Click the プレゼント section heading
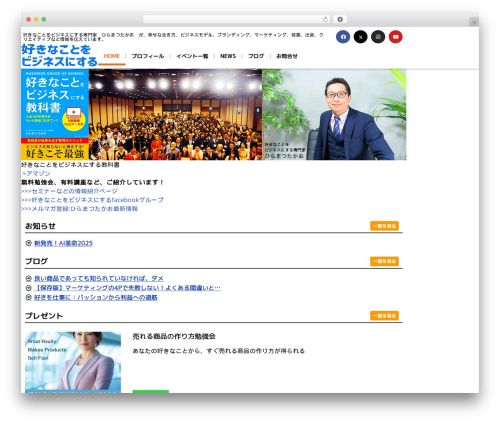This screenshot has width=500, height=423. pos(44,316)
